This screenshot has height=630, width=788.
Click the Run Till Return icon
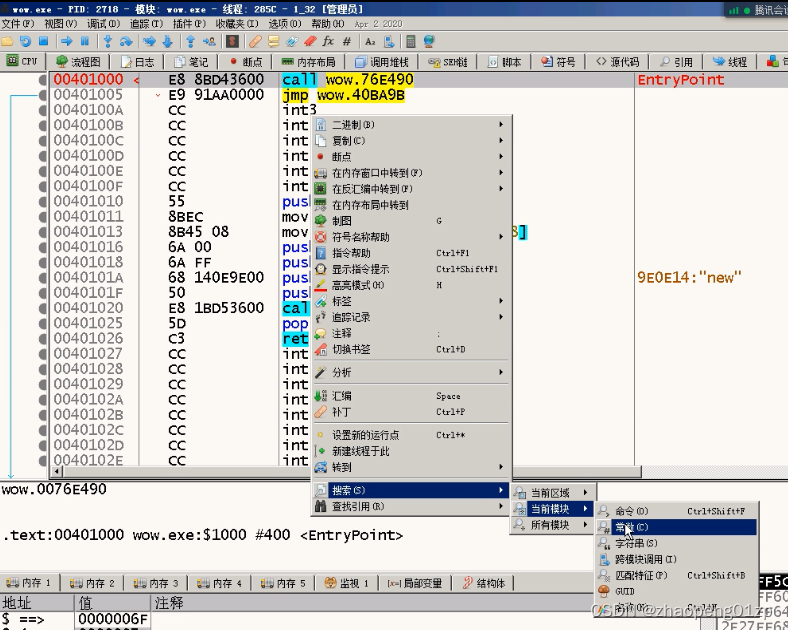click(190, 41)
